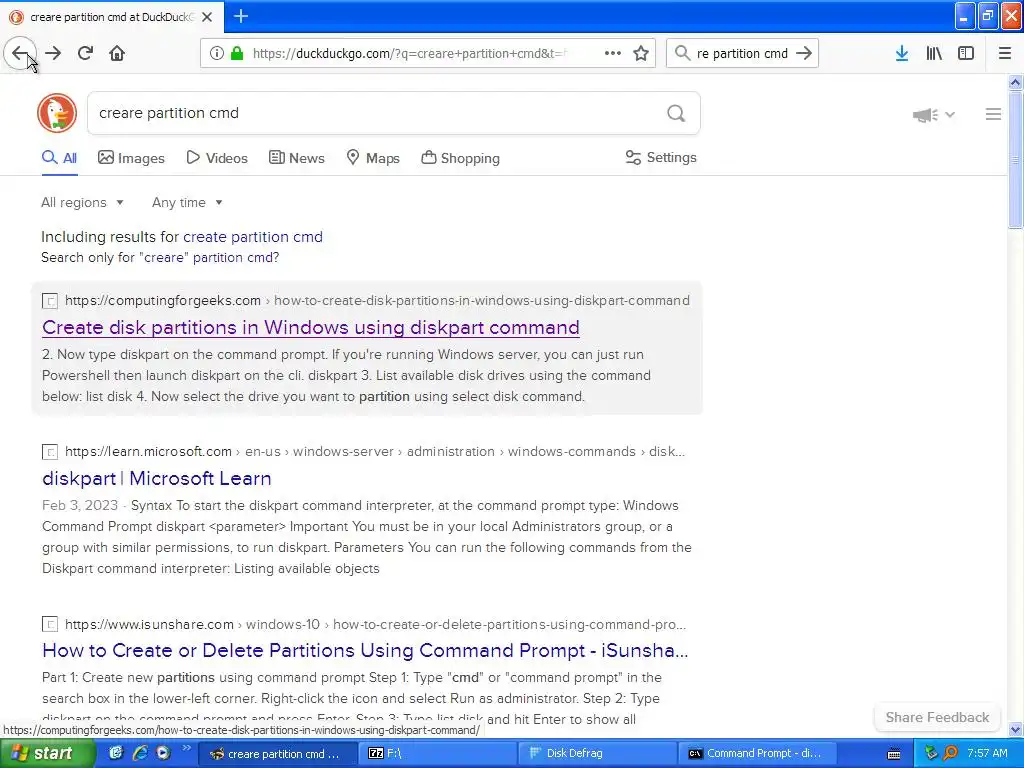Viewport: 1024px width, 768px height.
Task: Expand the Any time filter
Action: pos(187,202)
